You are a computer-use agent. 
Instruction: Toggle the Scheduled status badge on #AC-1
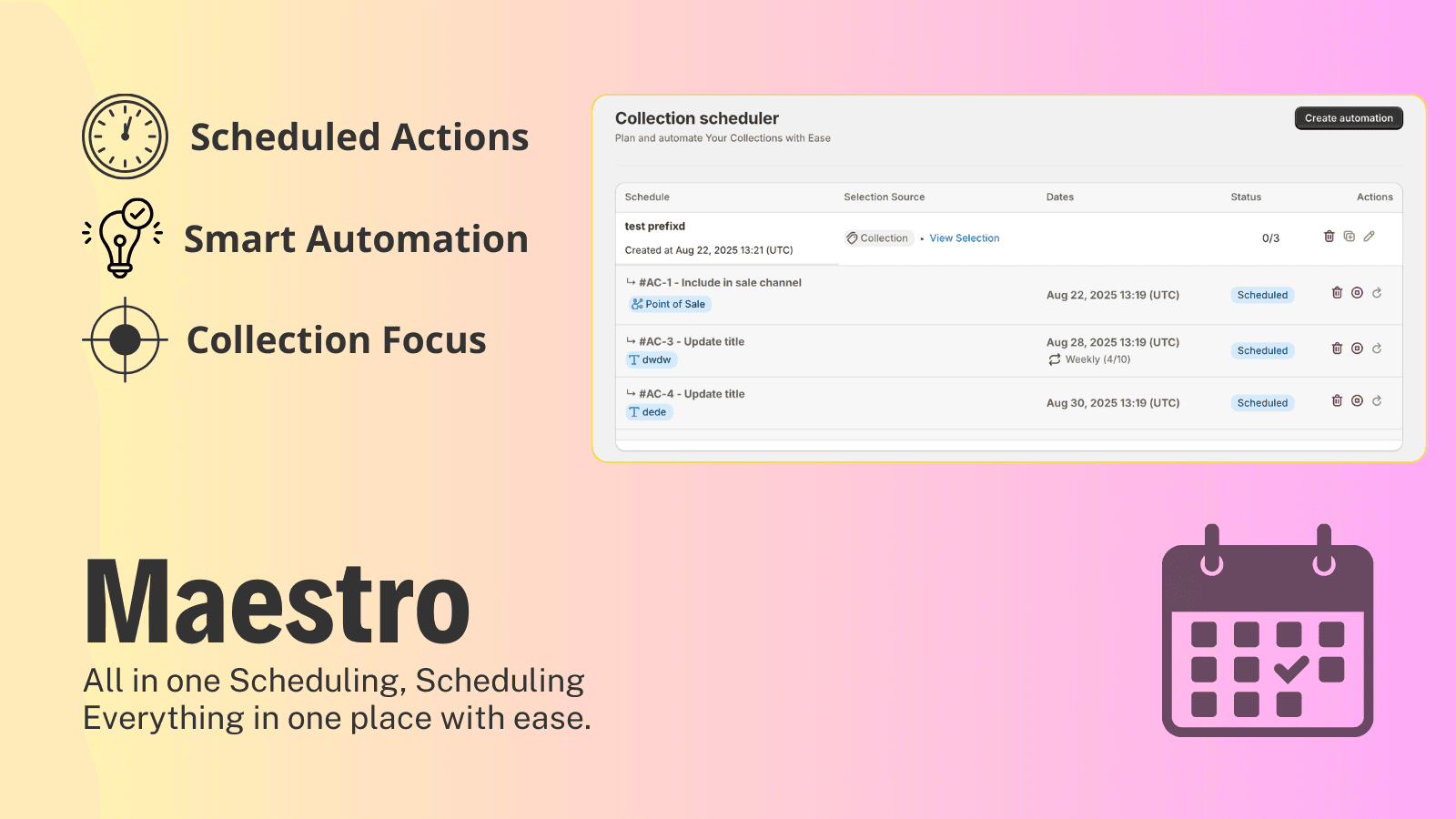click(x=1262, y=294)
